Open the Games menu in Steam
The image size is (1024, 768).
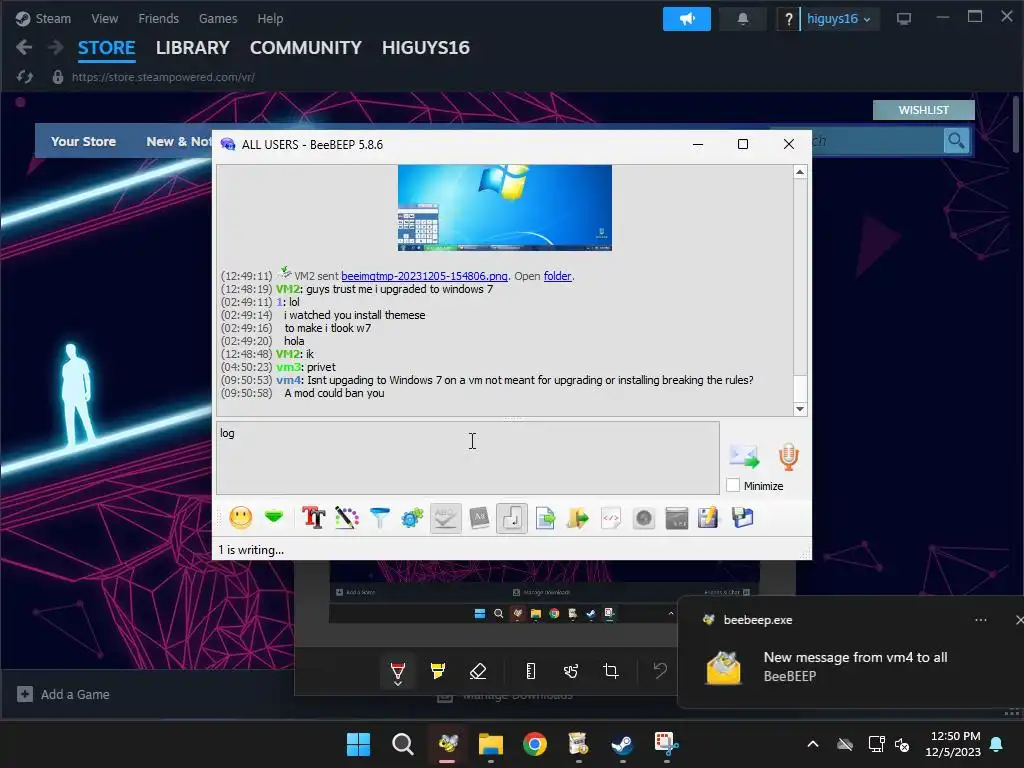point(218,18)
